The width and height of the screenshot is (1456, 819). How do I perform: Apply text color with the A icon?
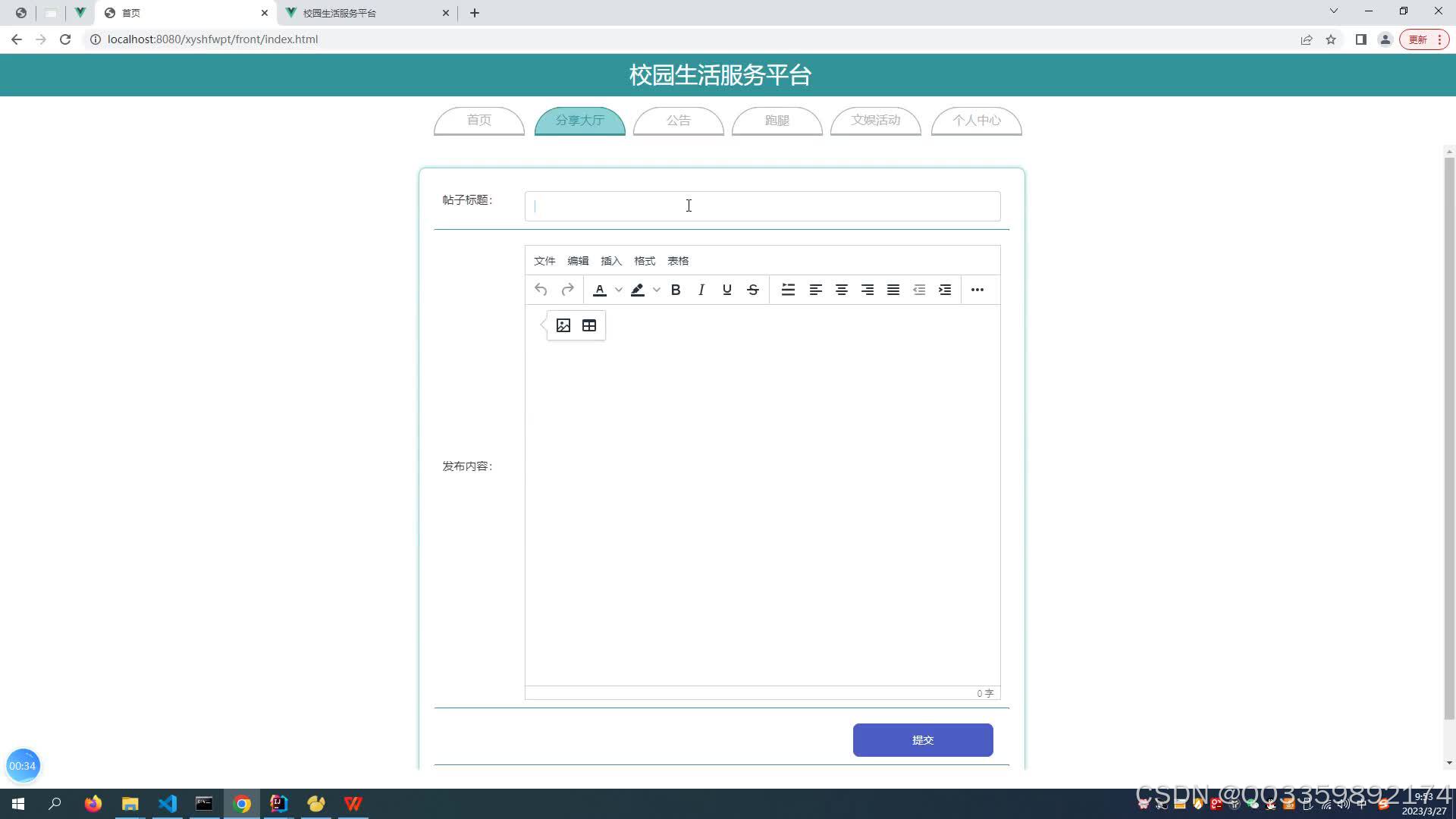[600, 290]
